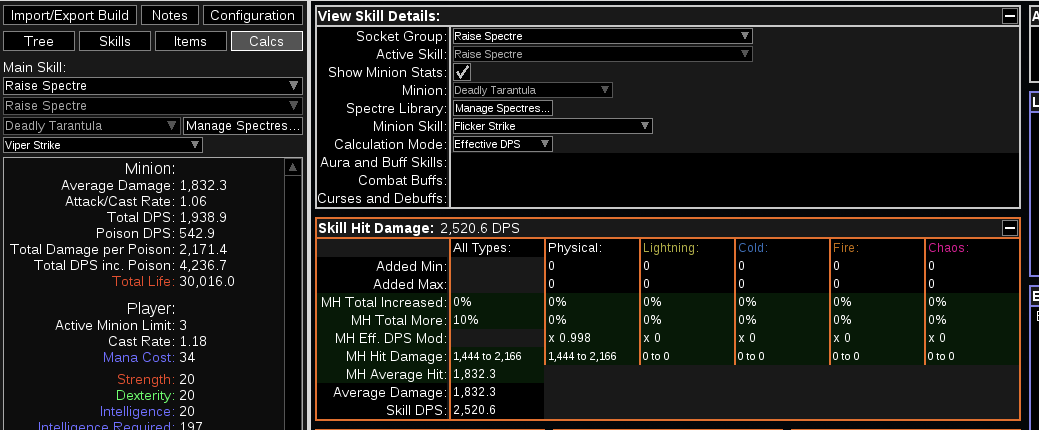Switch to the Tree tab

coord(38,41)
